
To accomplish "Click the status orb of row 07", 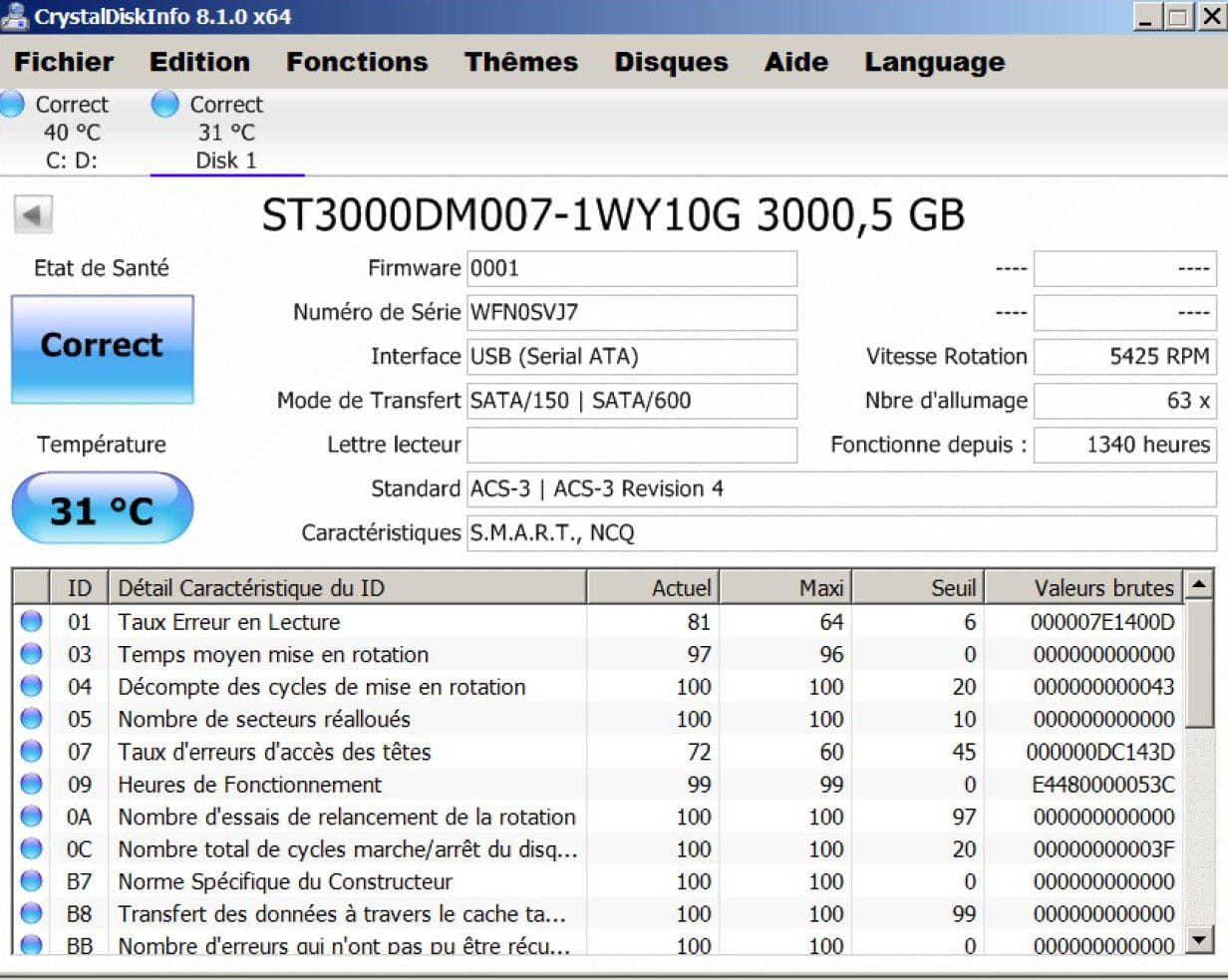I will click(32, 751).
